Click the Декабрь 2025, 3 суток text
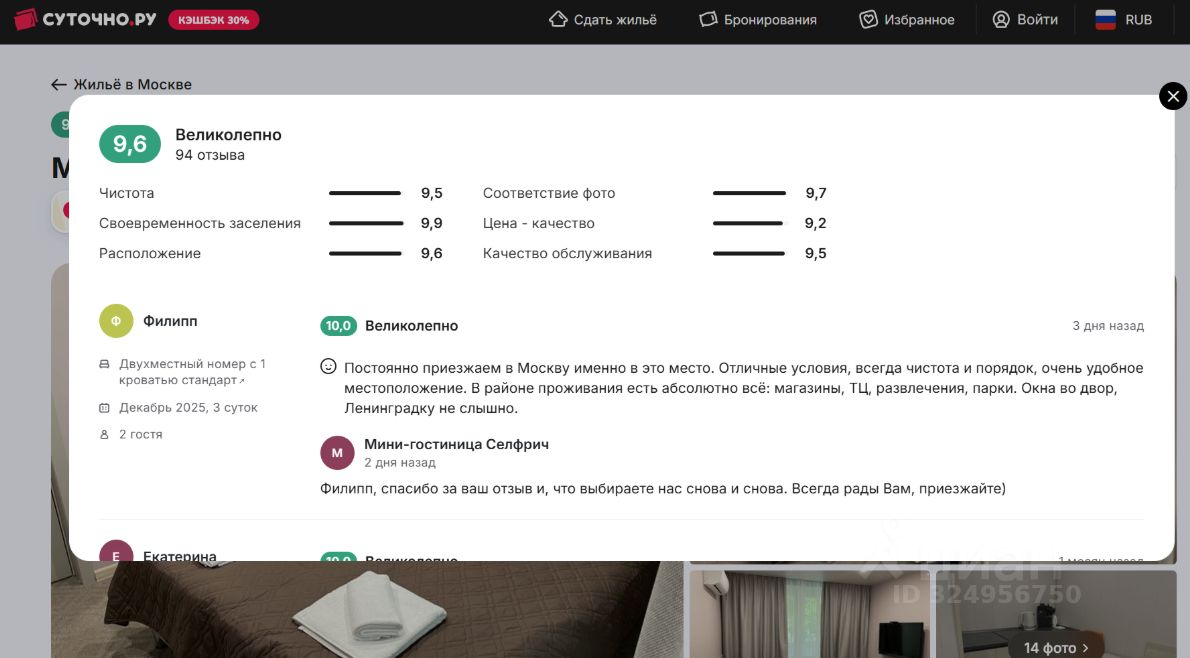This screenshot has width=1190, height=658. (188, 408)
